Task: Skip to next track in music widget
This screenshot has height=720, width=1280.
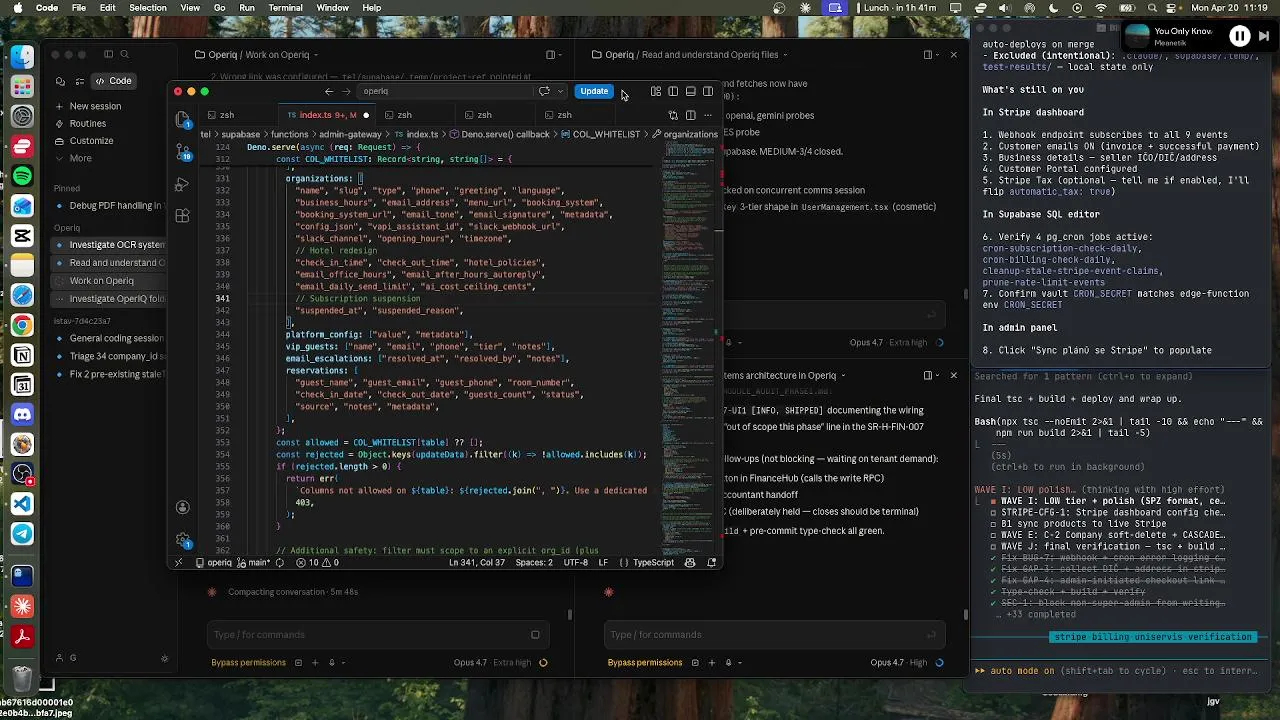Action: click(1263, 37)
